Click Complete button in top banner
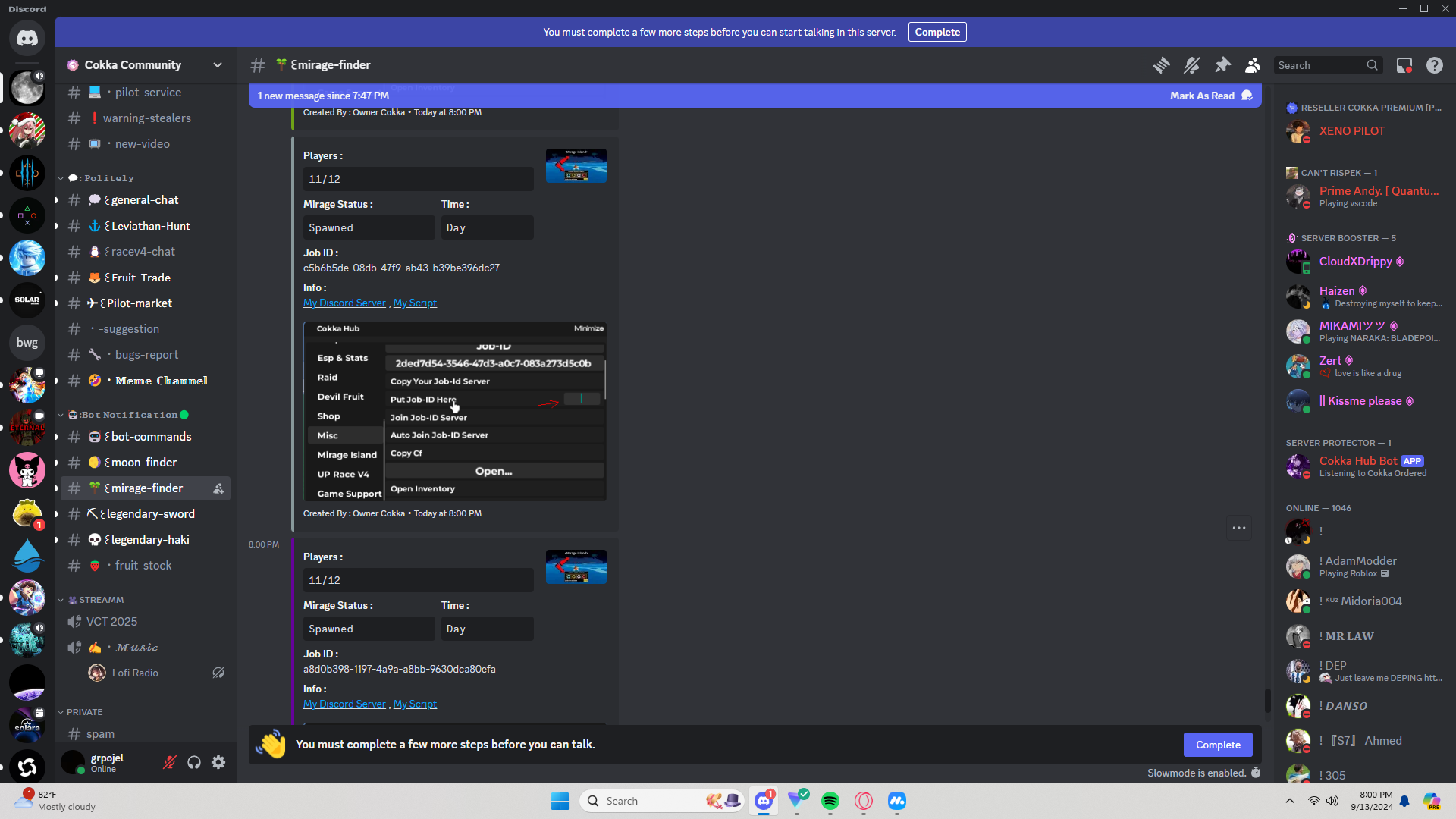The image size is (1456, 819). coord(937,32)
